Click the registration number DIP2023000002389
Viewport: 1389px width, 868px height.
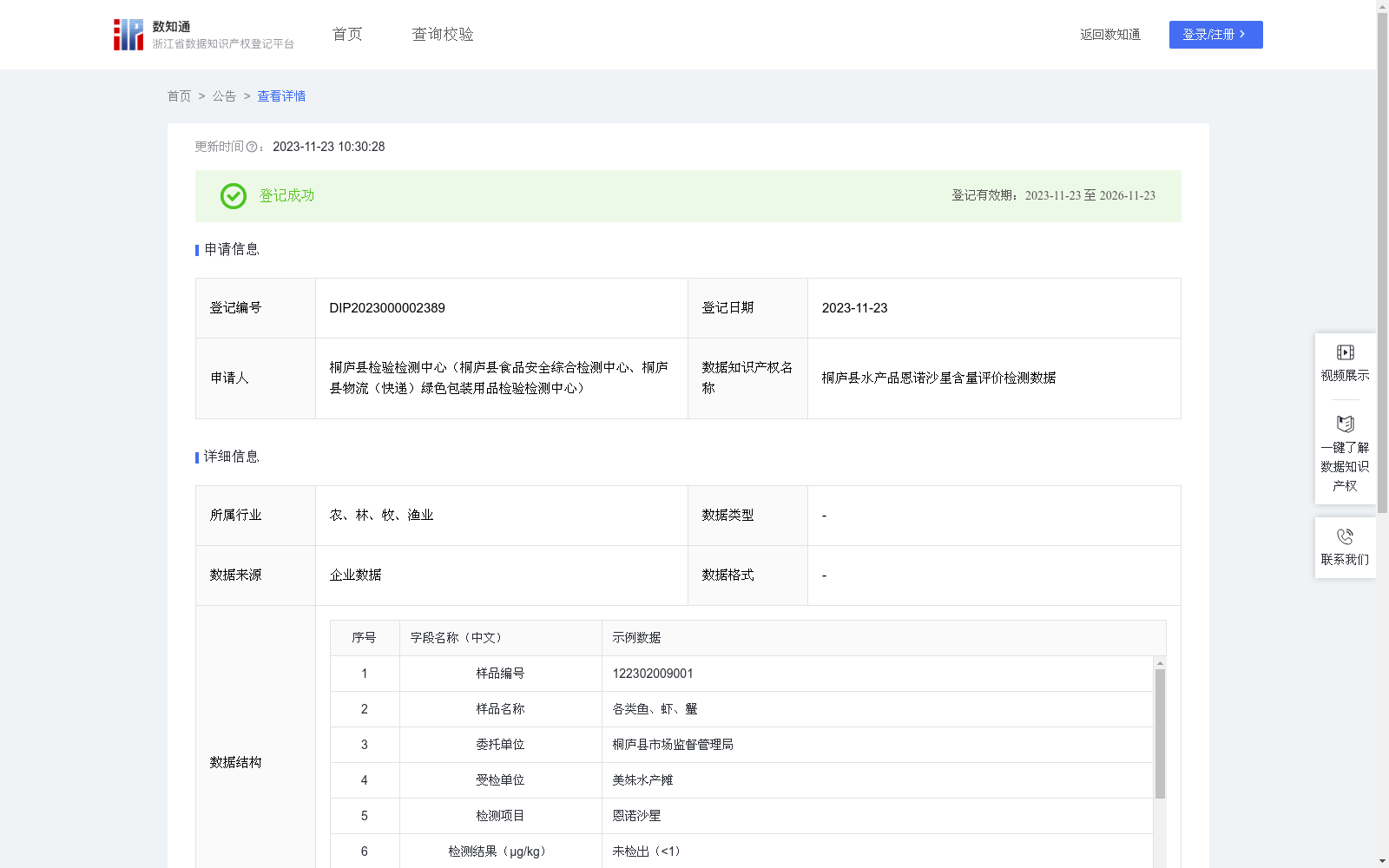click(387, 308)
